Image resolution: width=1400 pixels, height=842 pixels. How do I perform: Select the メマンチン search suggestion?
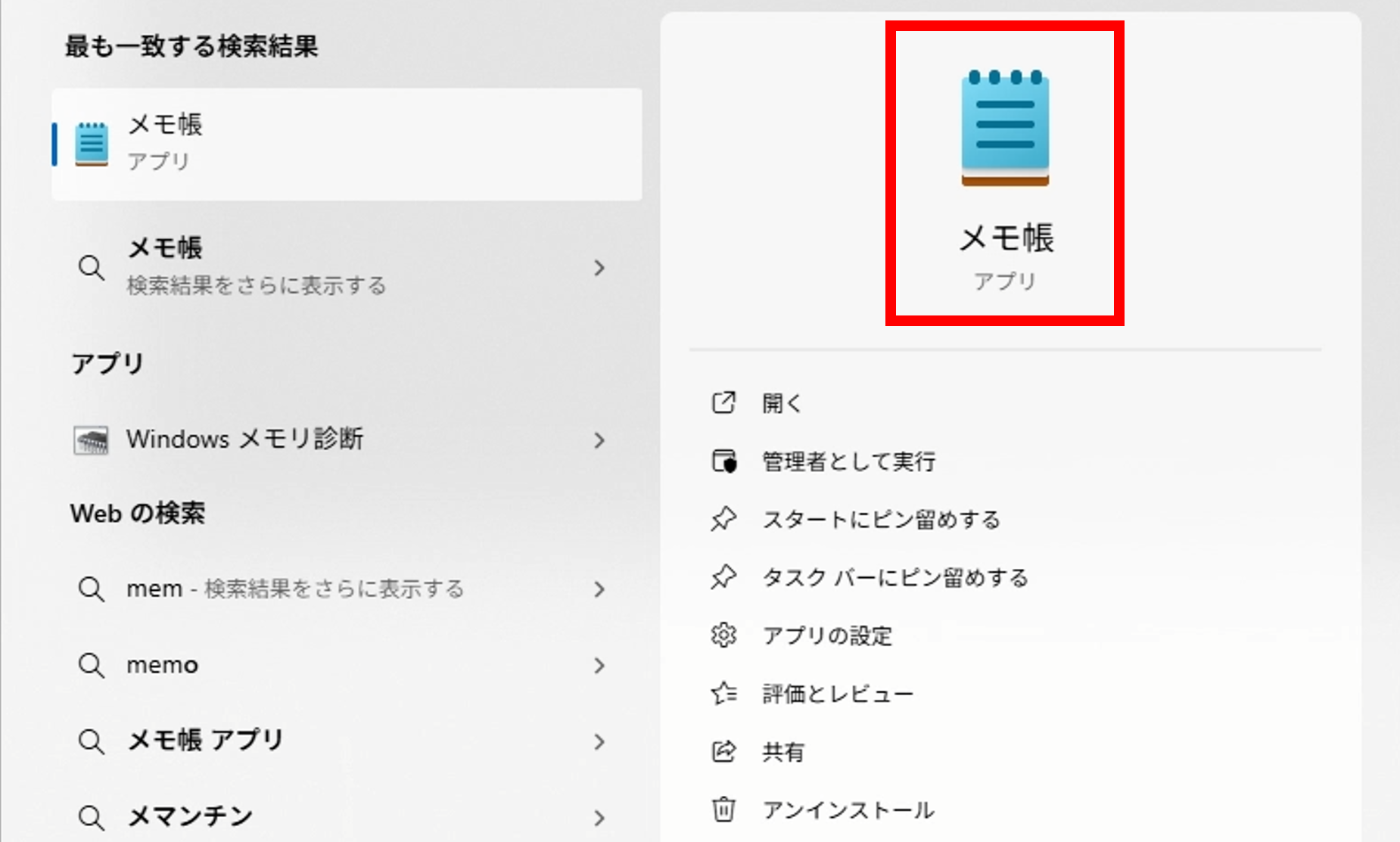[189, 817]
